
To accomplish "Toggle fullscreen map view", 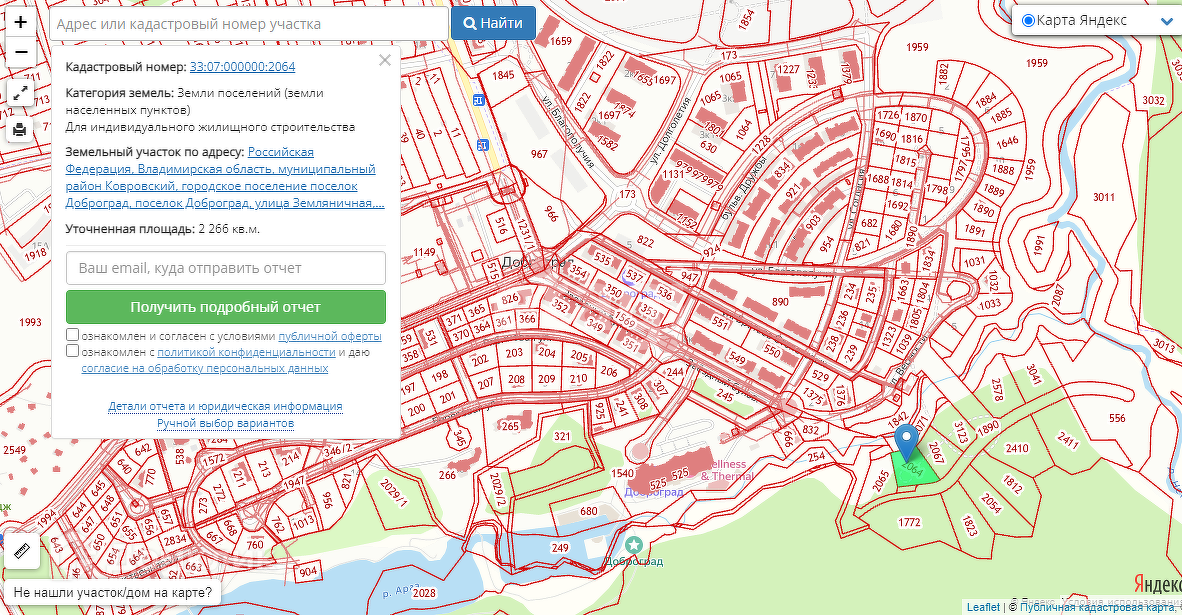I will coord(20,93).
